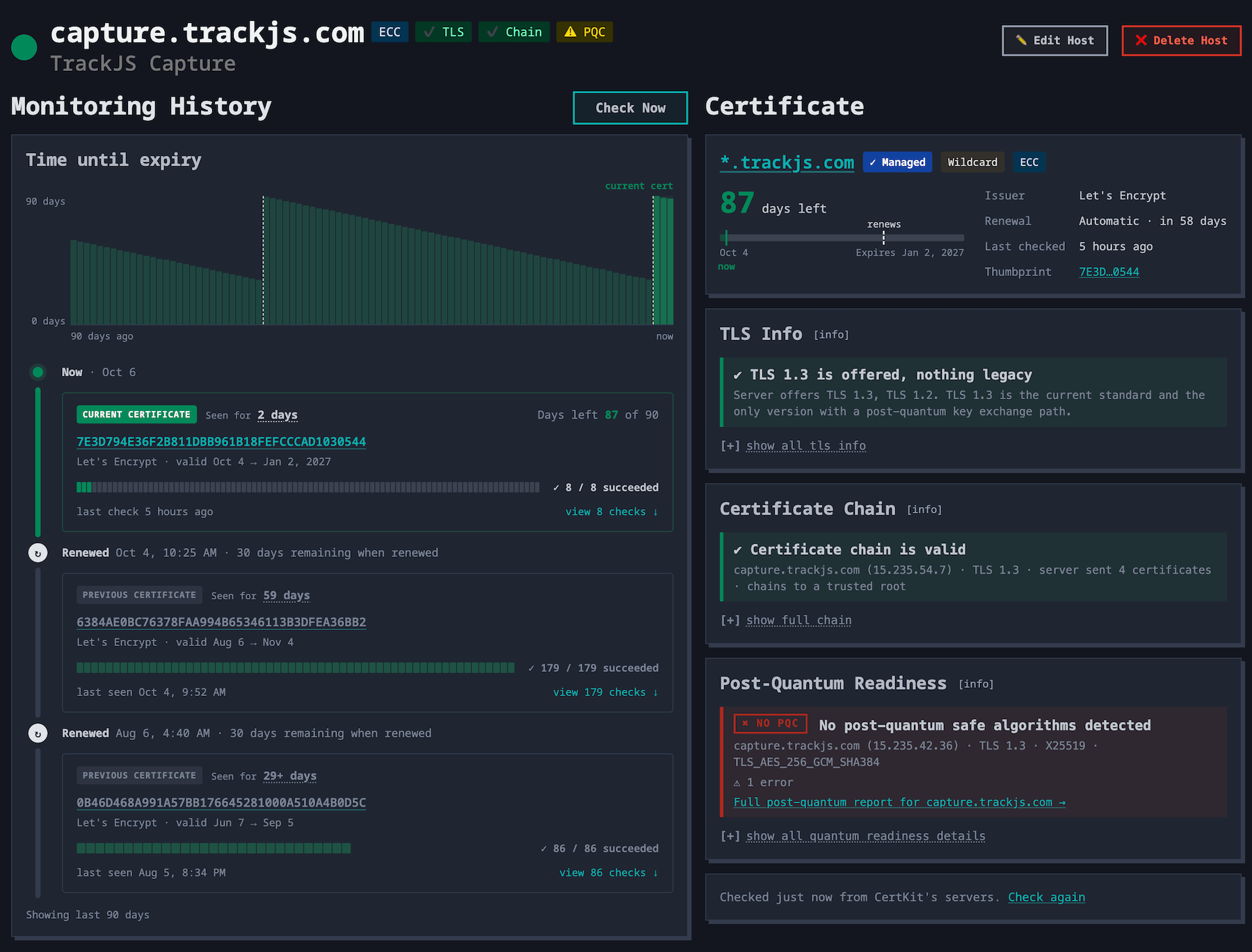
Task: Click the 'Showing last 90 days' footer
Action: (88, 915)
